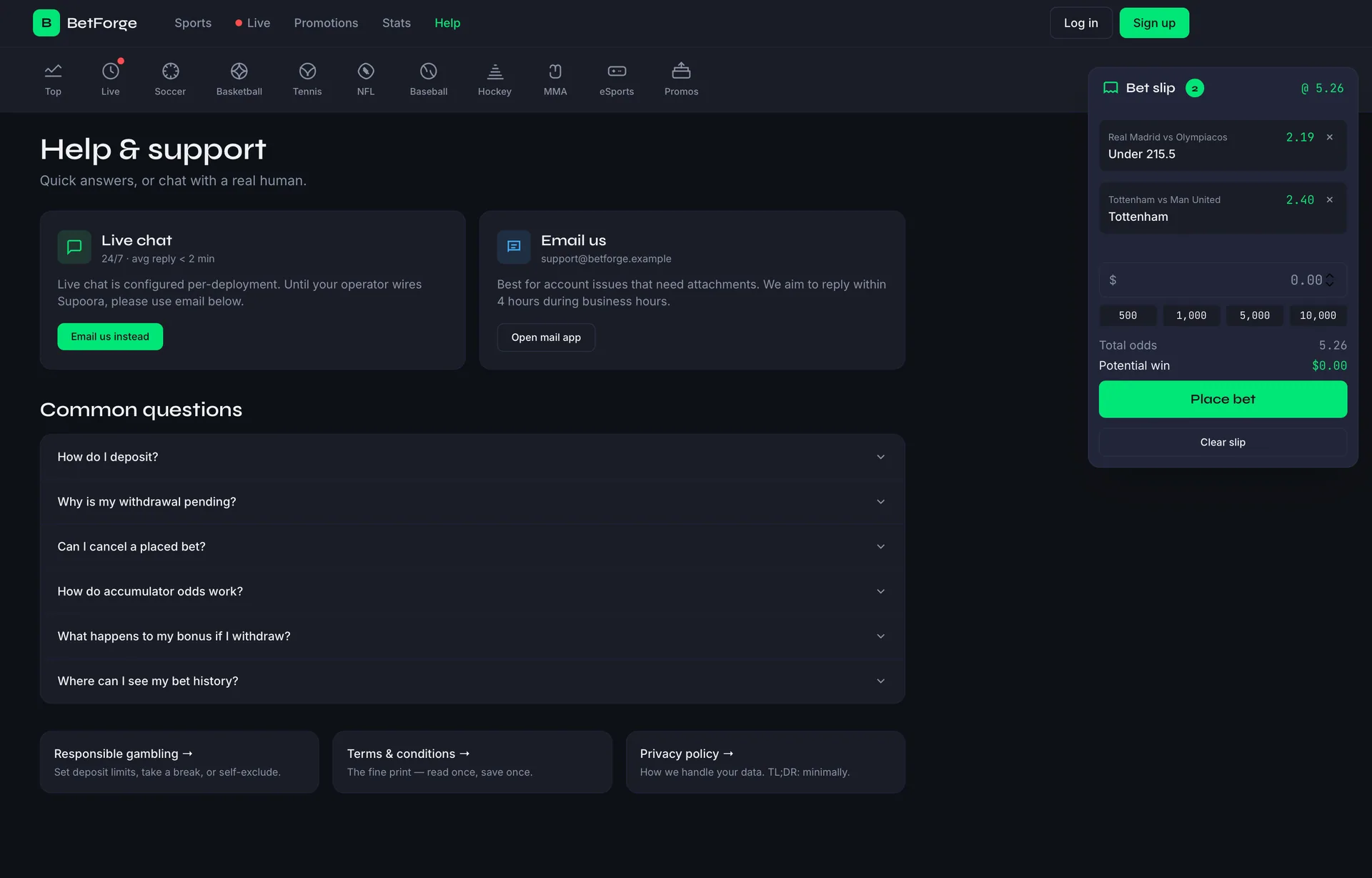The width and height of the screenshot is (1372, 878).
Task: Select the Hockey category icon
Action: (x=494, y=71)
